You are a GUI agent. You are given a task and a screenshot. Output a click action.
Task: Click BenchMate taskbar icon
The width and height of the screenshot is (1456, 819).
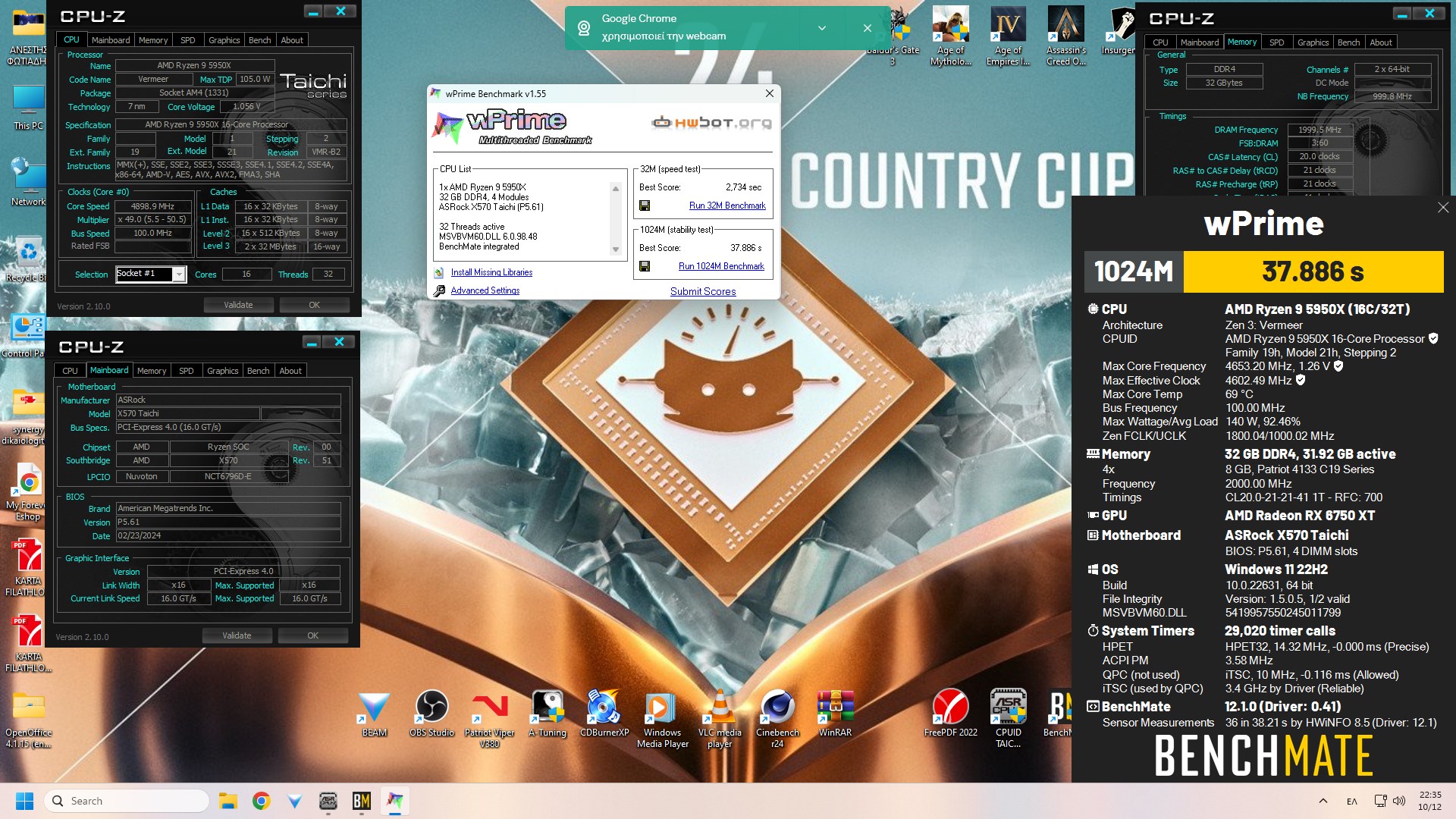pyautogui.click(x=362, y=801)
